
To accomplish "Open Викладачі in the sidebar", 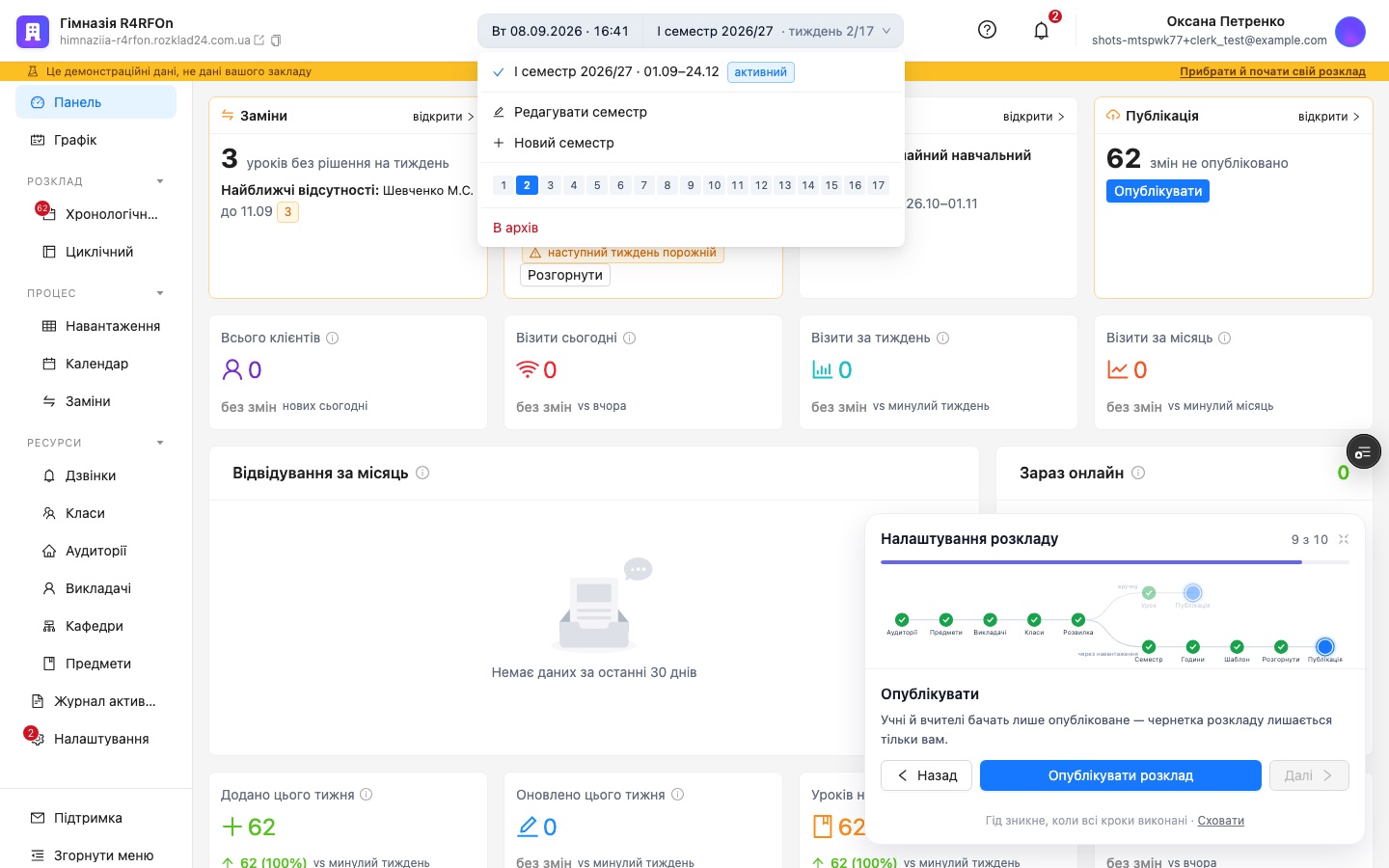I will click(96, 588).
